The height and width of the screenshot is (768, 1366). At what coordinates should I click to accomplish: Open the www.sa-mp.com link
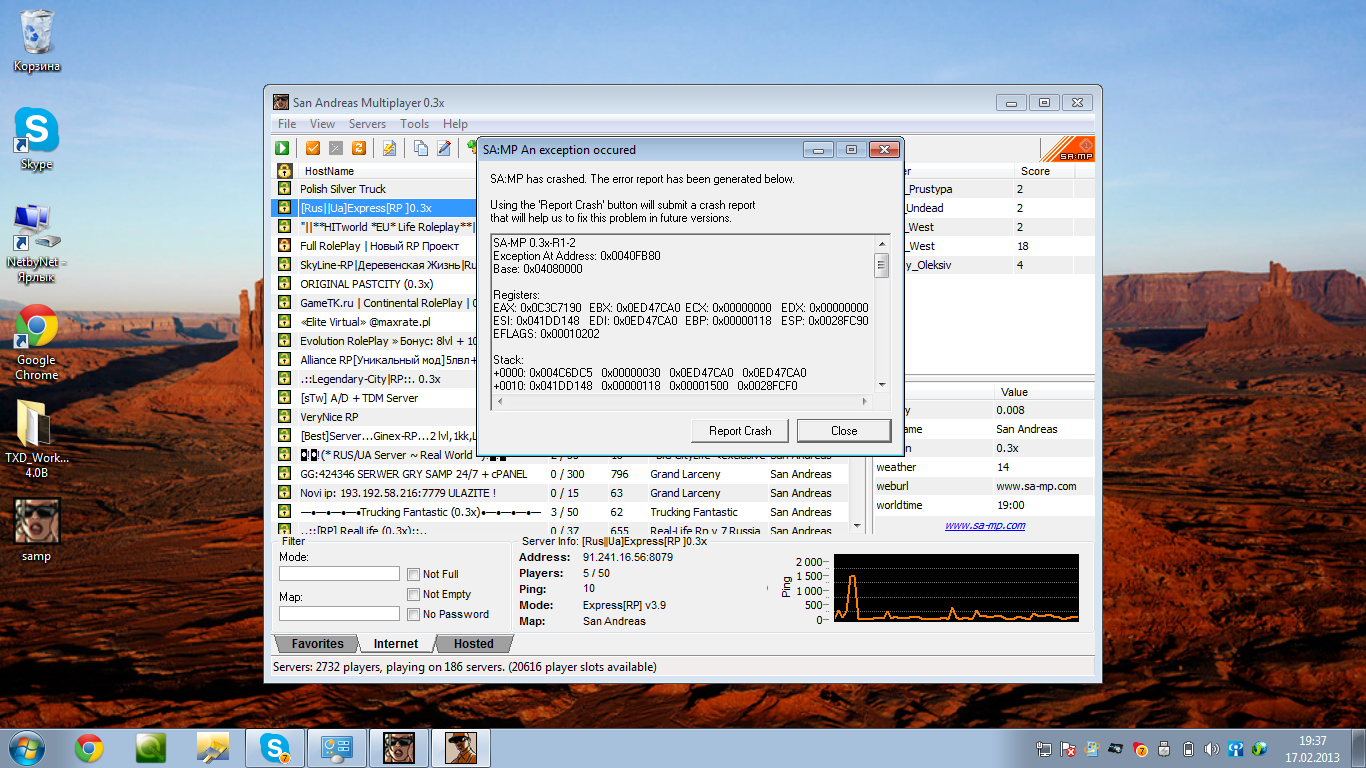tap(984, 525)
